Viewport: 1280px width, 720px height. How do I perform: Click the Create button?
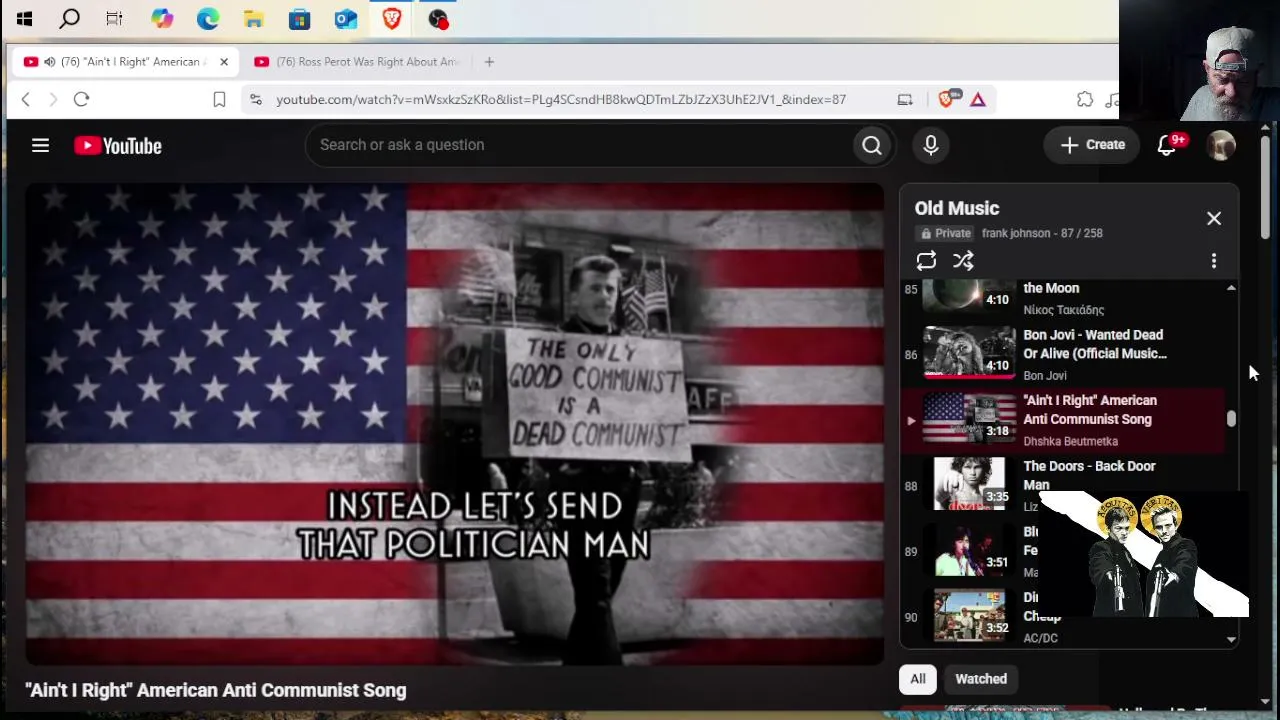pos(1092,145)
